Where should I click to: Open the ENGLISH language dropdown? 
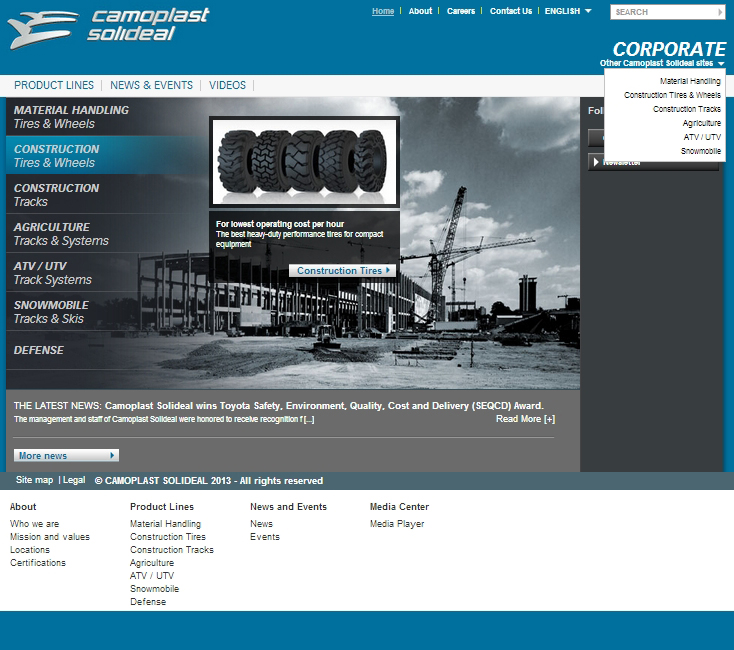[x=568, y=11]
